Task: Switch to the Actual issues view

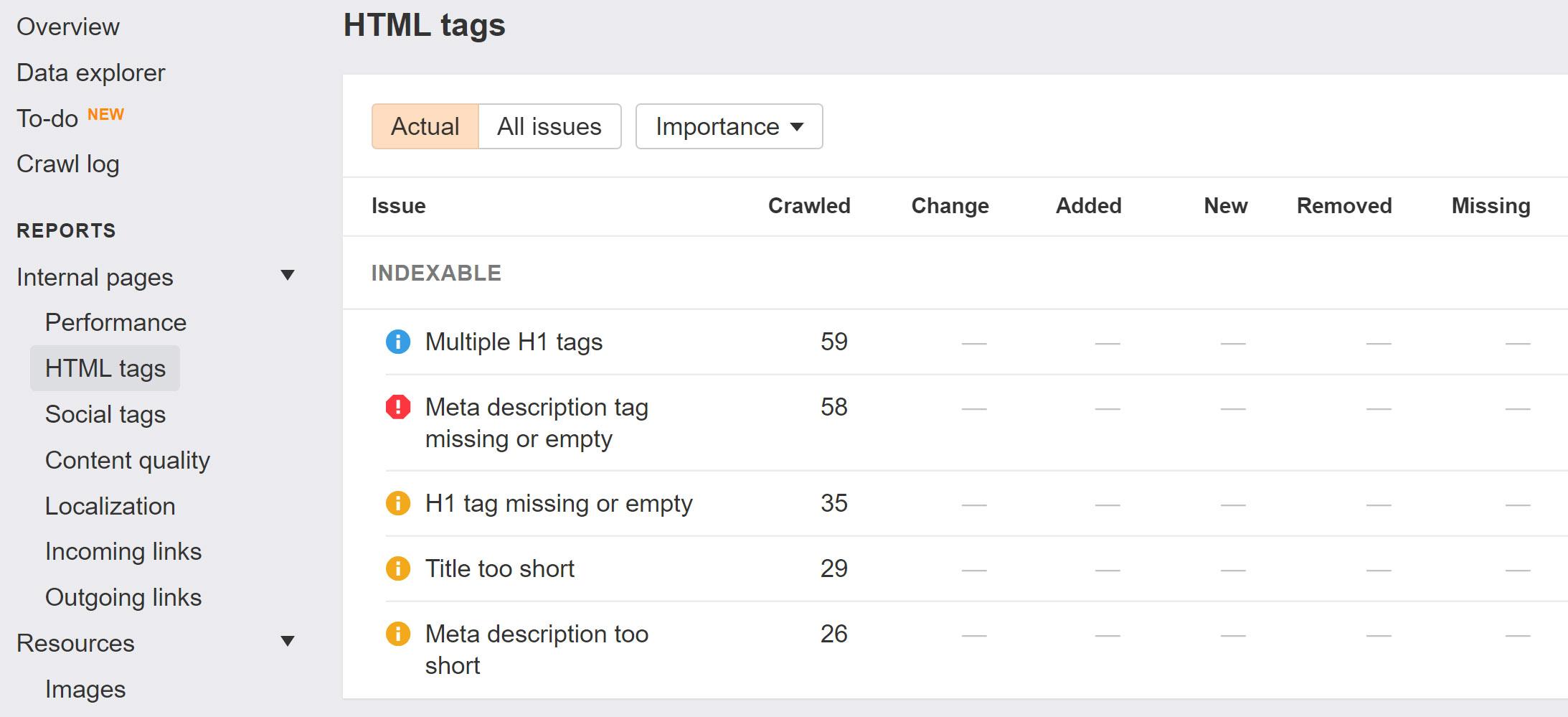Action: [x=425, y=126]
